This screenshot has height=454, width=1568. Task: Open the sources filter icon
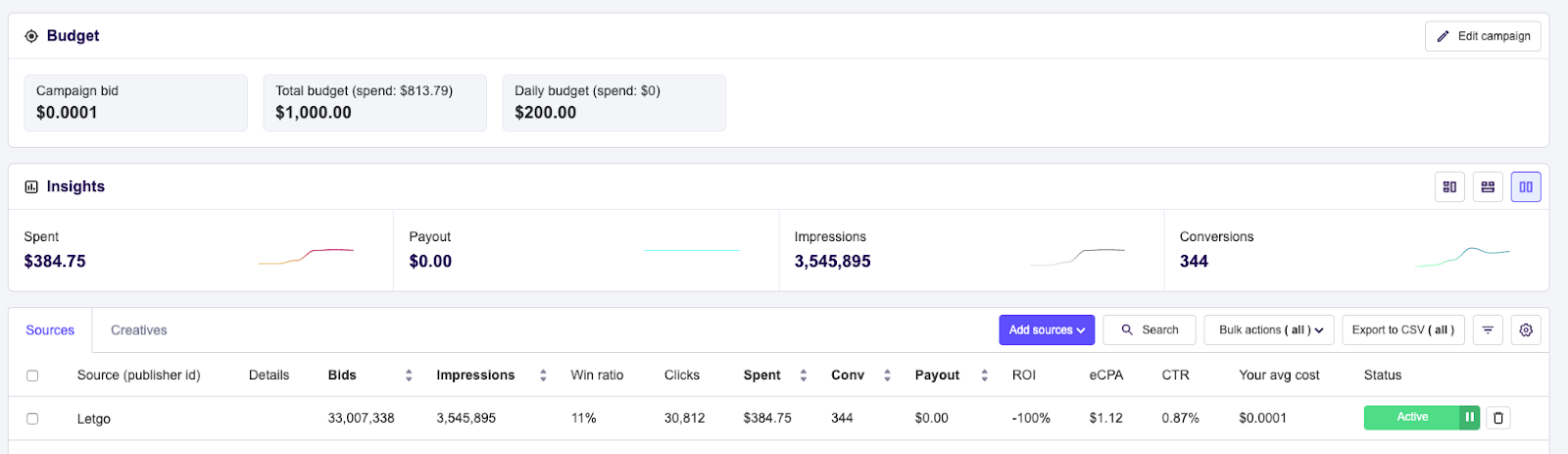1488,330
